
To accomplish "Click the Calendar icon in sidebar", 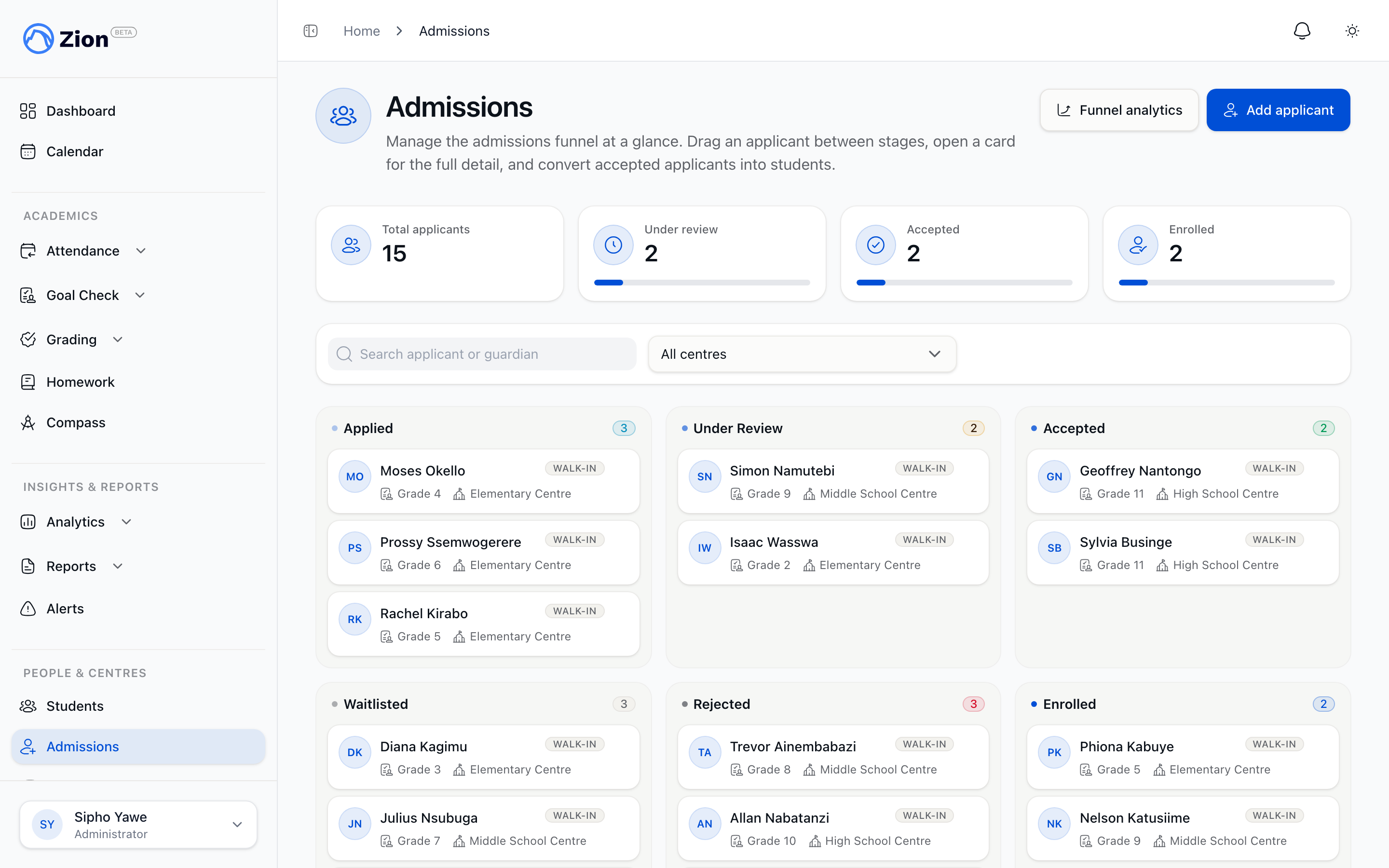I will click(27, 151).
